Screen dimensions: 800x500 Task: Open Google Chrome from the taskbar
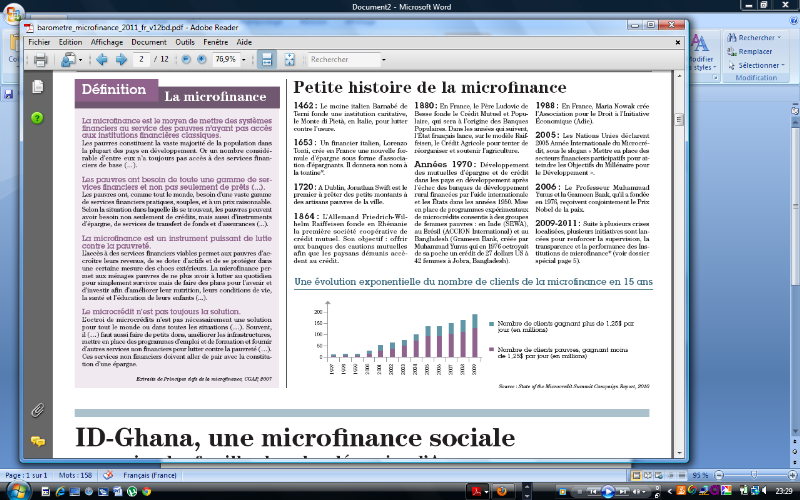146,491
